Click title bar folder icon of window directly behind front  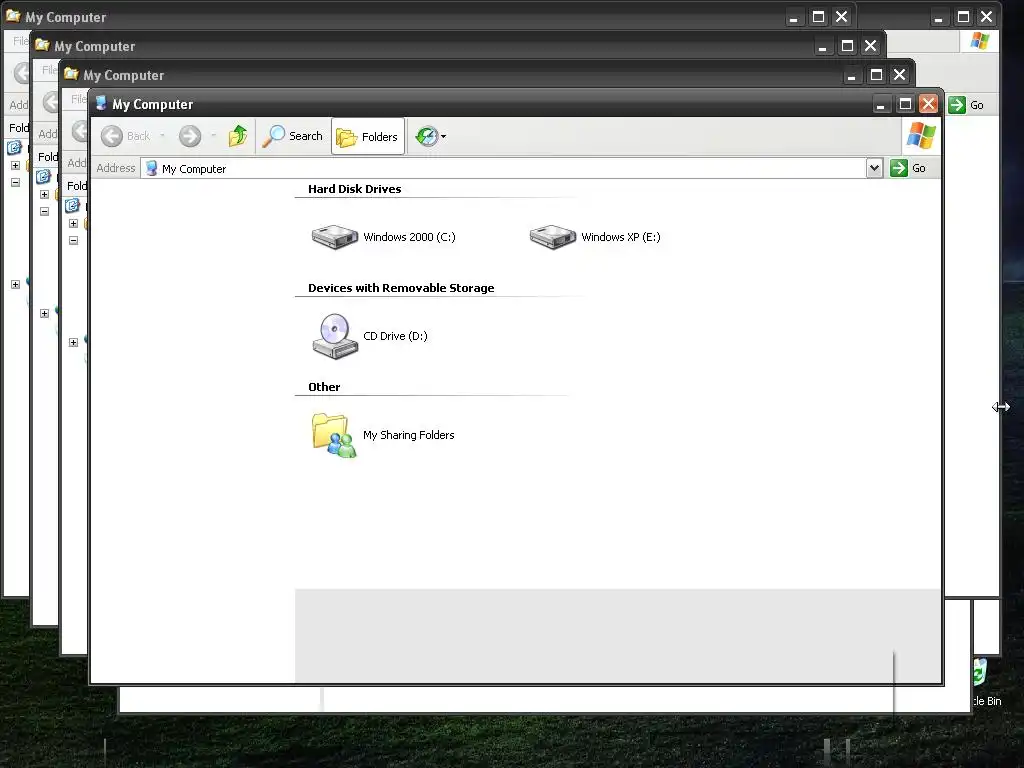tap(71, 74)
